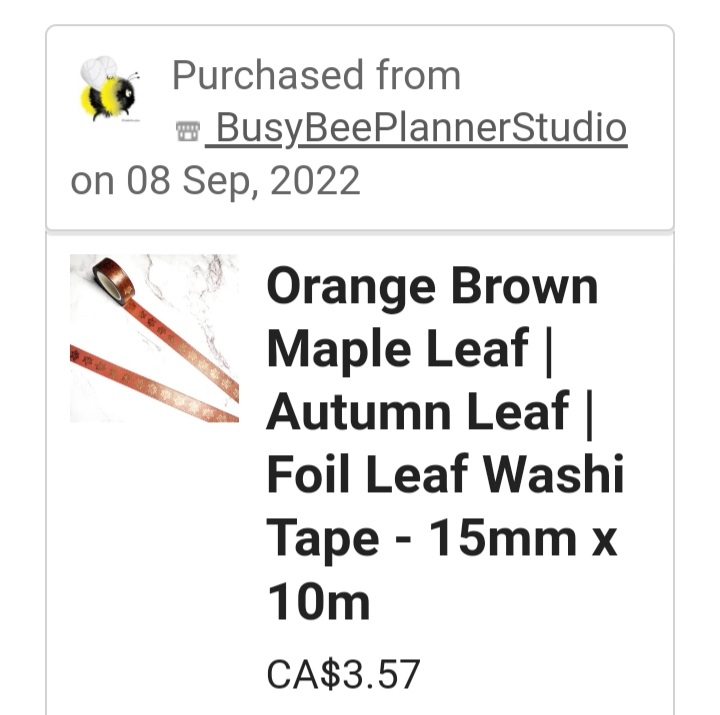The width and height of the screenshot is (720, 715).
Task: Click the word 'Studio' in shop name
Action: tap(569, 127)
